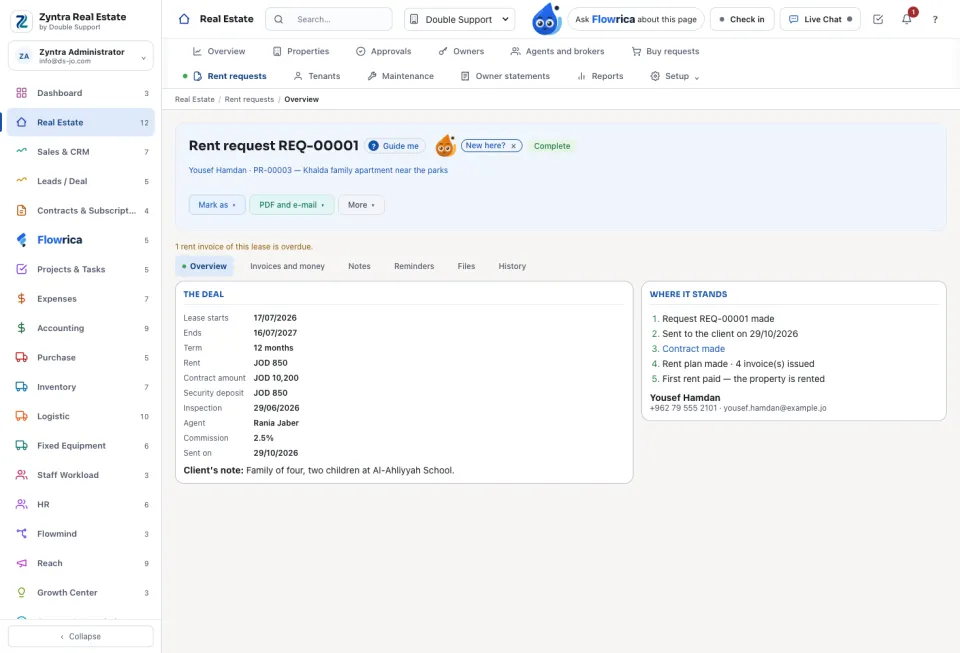The width and height of the screenshot is (960, 653).
Task: Click the Rent requests breadcrumb
Action: coord(249,99)
